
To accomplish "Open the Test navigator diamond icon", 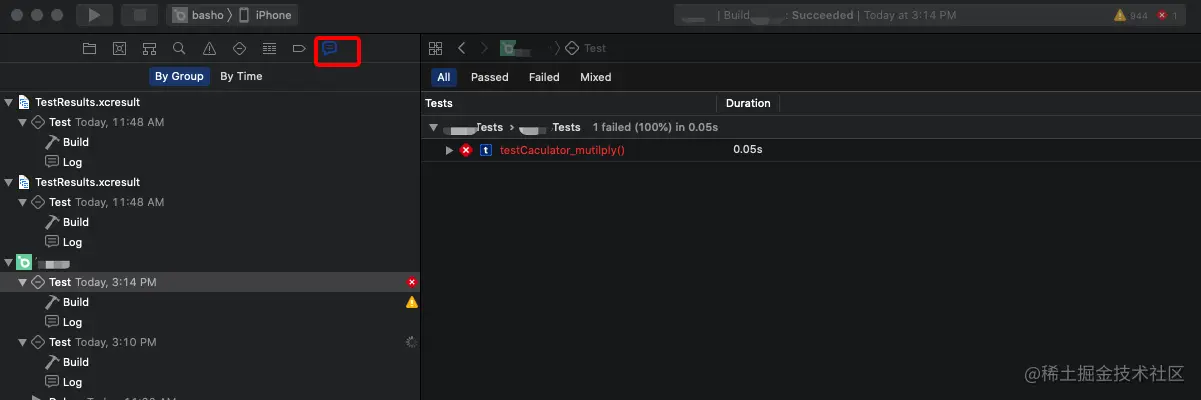I will point(239,48).
